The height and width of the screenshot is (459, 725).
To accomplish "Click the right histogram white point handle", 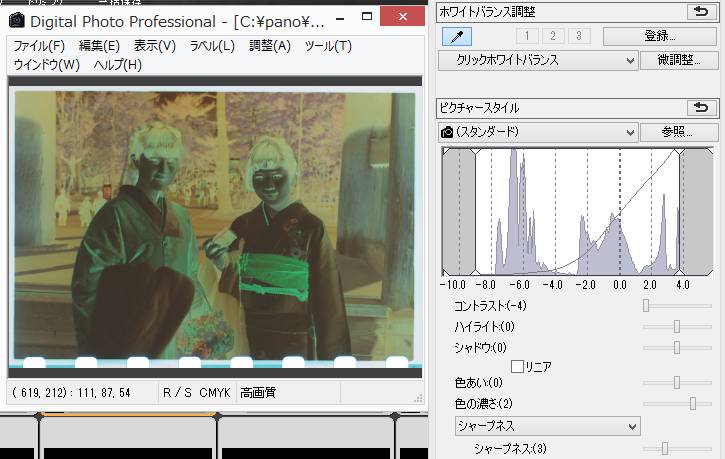I will click(679, 212).
